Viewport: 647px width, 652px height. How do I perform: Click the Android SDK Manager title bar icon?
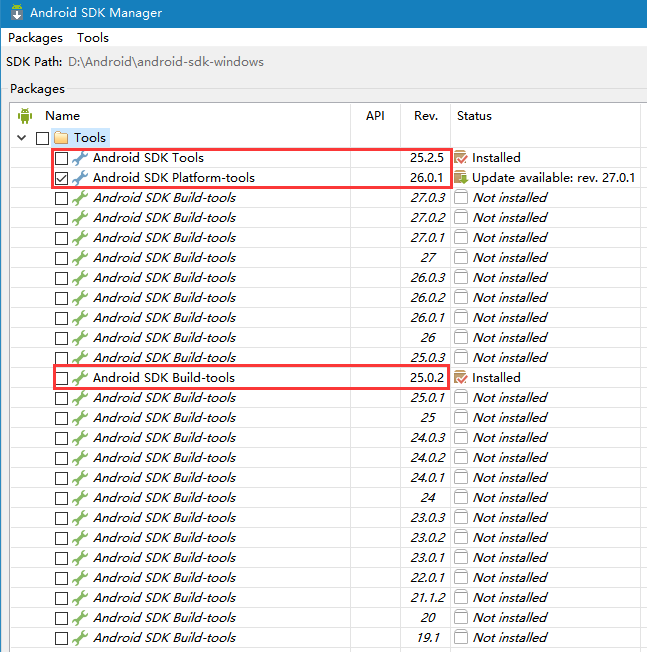15,13
